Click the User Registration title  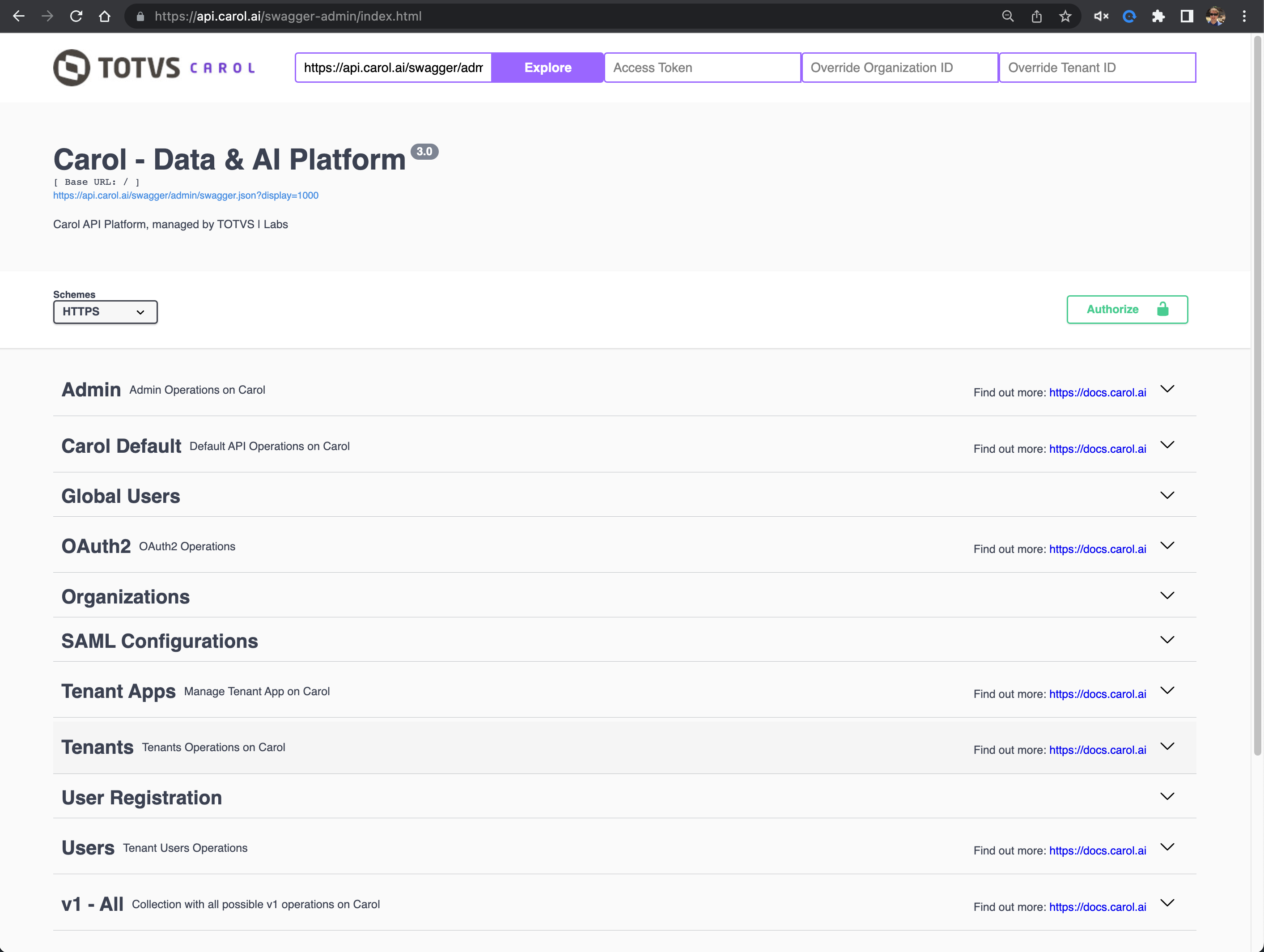point(142,798)
